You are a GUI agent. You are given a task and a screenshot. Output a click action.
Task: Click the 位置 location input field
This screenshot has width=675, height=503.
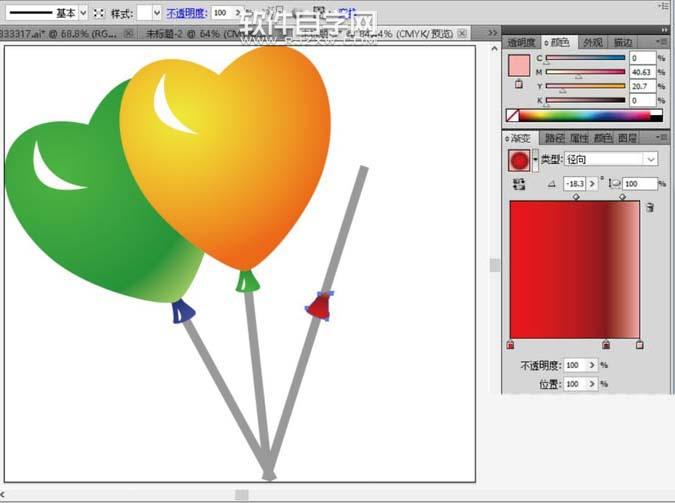575,384
